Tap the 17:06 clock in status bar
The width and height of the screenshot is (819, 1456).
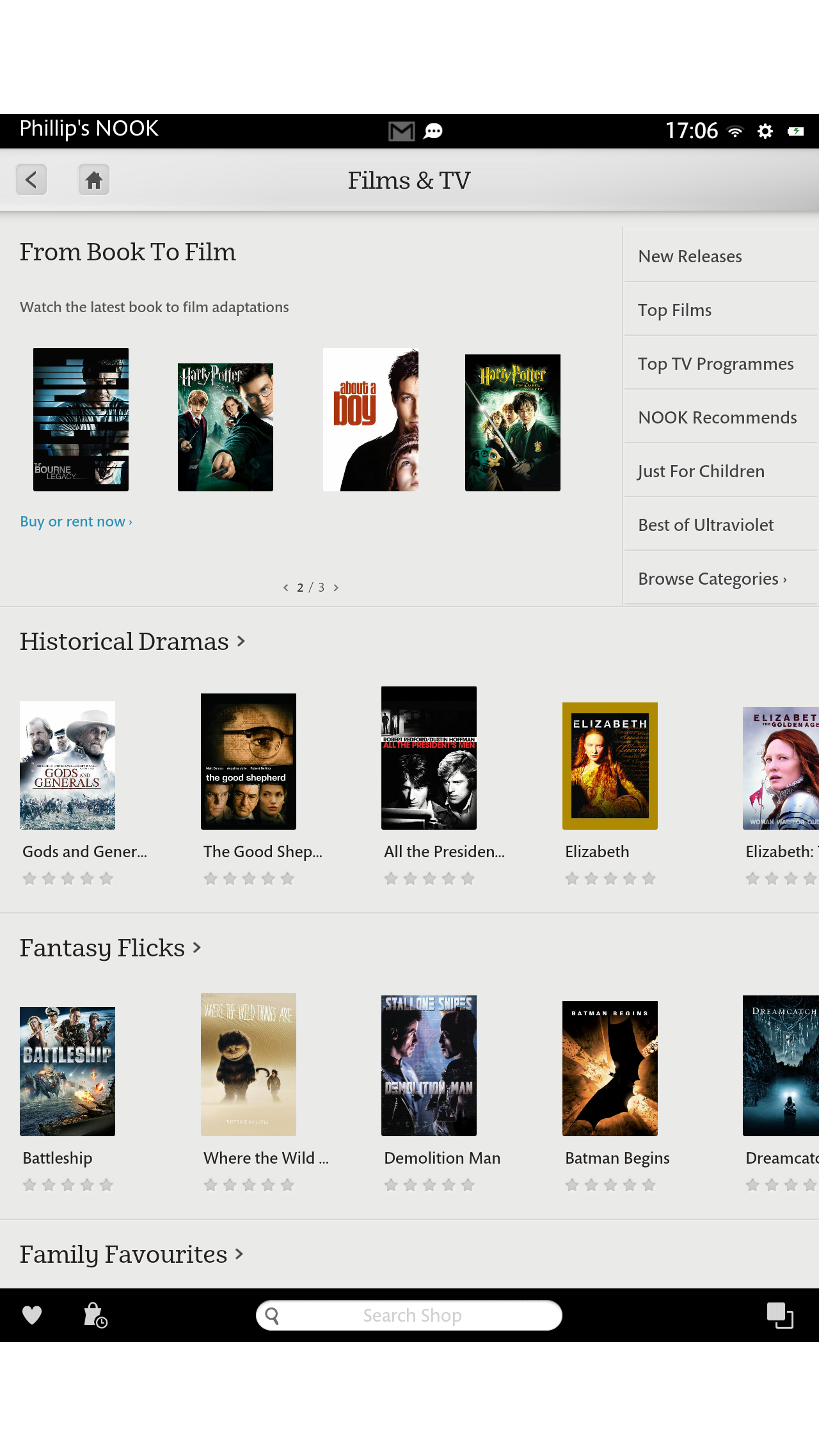tap(692, 131)
